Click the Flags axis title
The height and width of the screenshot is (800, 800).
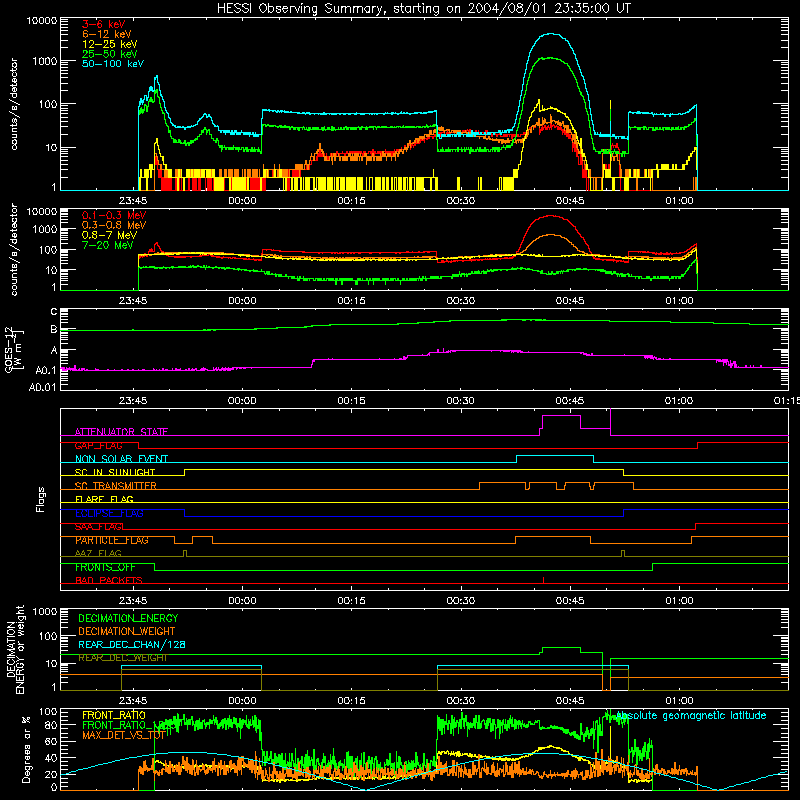click(x=40, y=499)
